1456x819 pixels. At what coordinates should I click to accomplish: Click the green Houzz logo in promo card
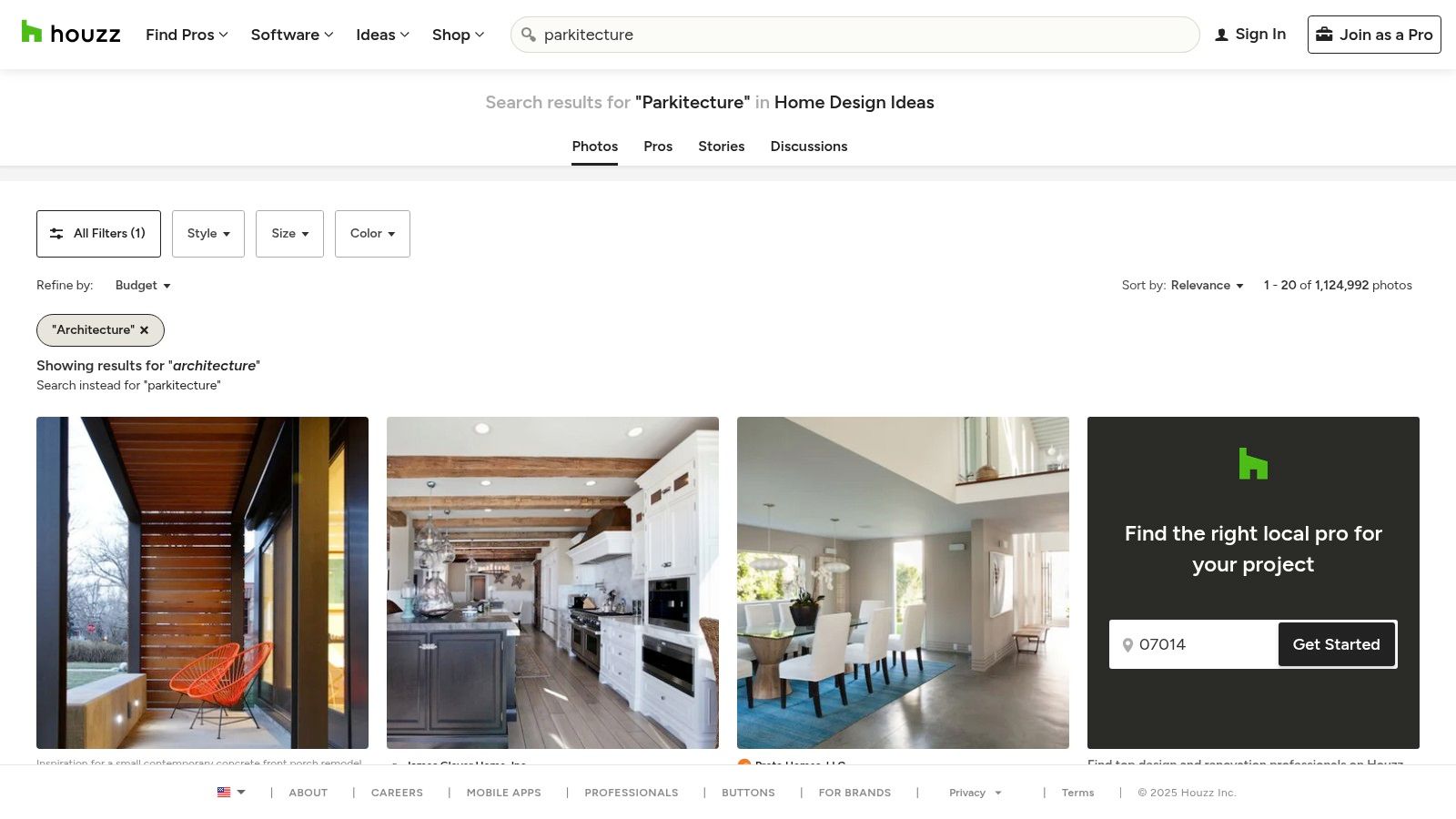1253,464
